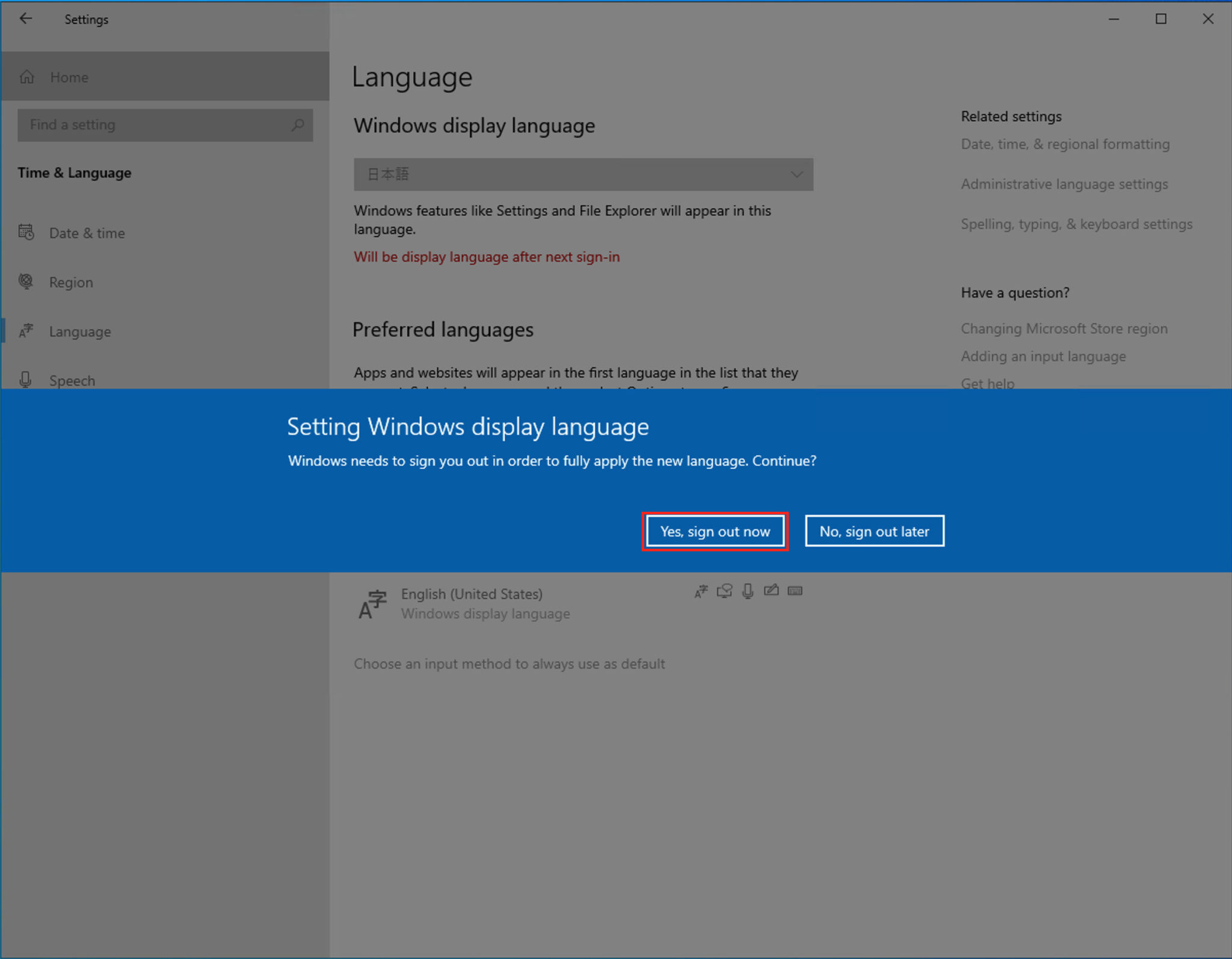Click the Home icon in the sidebar

coord(27,76)
